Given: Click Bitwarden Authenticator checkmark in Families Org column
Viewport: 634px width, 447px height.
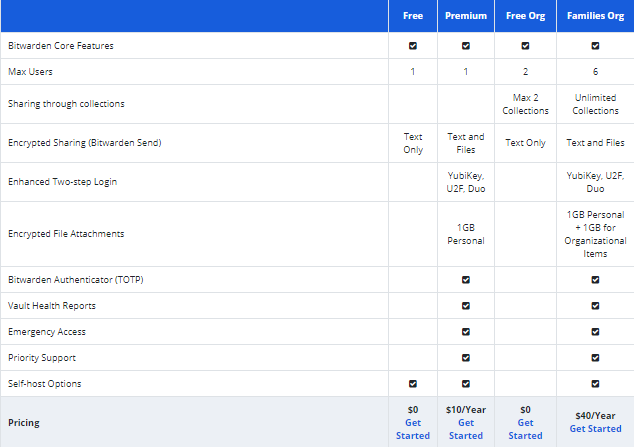Looking at the screenshot, I should (595, 280).
